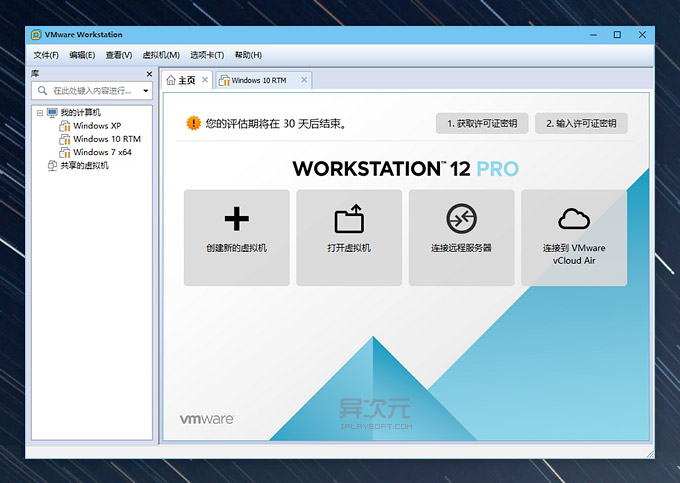
Task: Click 1. 获取许可证密钥 button
Action: pos(482,124)
